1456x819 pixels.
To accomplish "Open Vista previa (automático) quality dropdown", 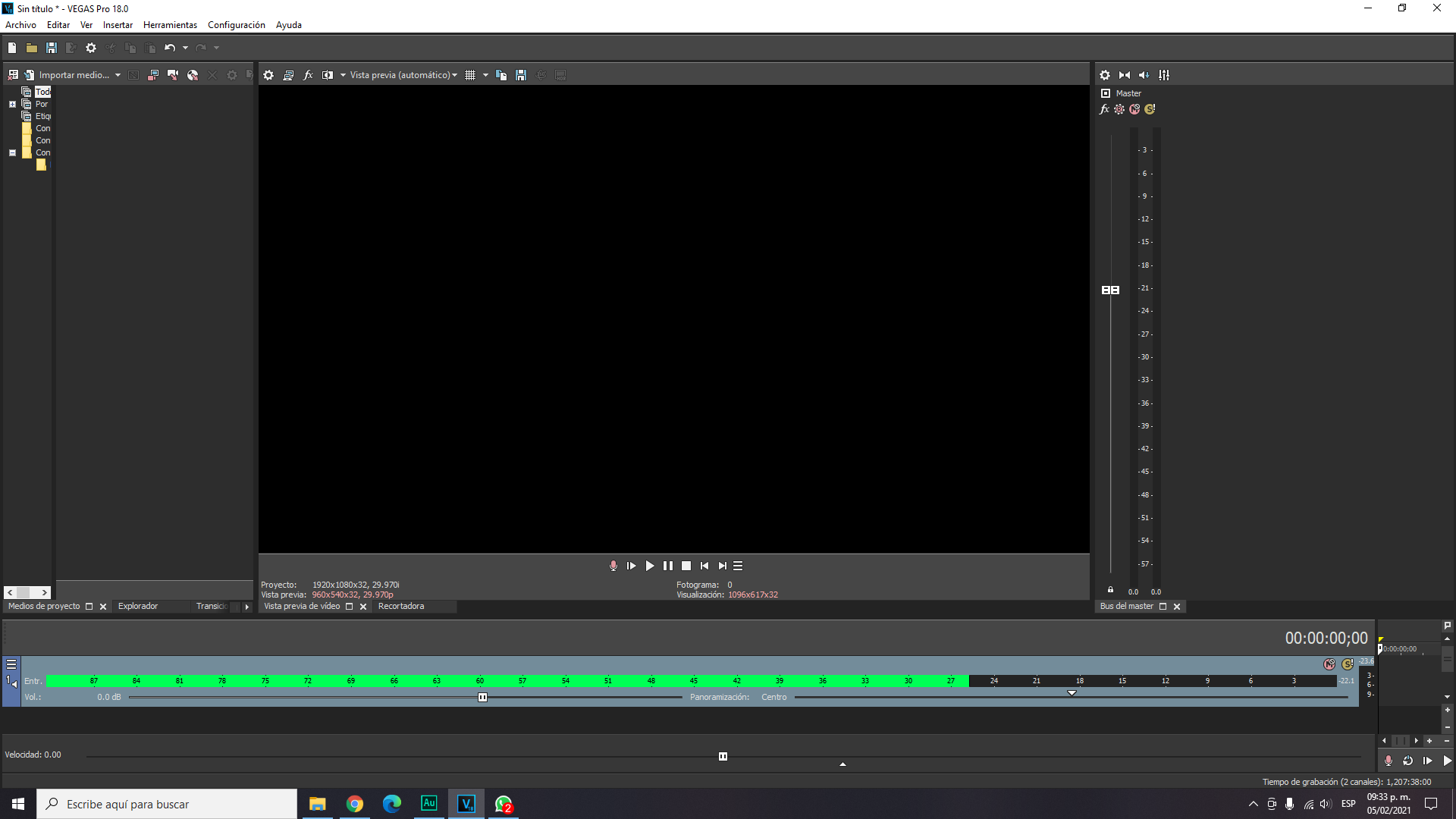I will [403, 75].
